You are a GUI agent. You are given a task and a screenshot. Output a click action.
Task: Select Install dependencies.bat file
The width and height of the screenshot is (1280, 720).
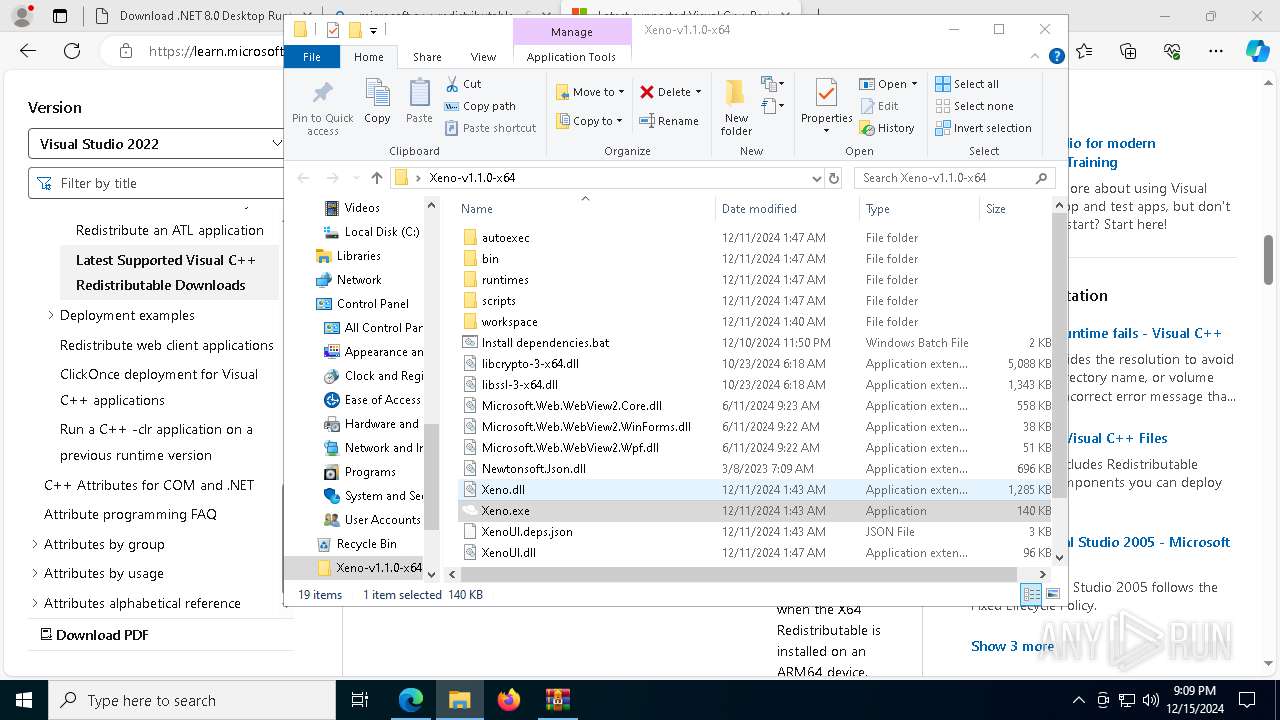click(x=545, y=343)
